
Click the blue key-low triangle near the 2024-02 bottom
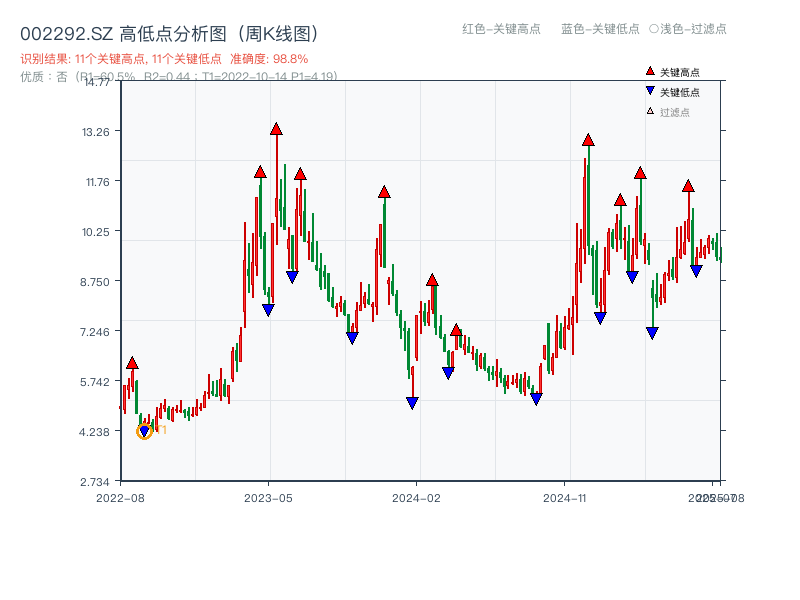413,402
